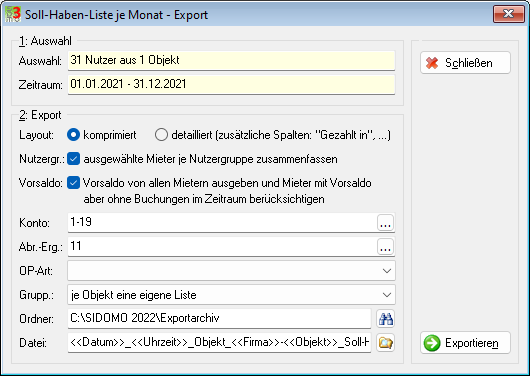Uncheck Mieter je Nutzergruppe zusammenfassen
The width and height of the screenshot is (530, 376).
[73, 159]
